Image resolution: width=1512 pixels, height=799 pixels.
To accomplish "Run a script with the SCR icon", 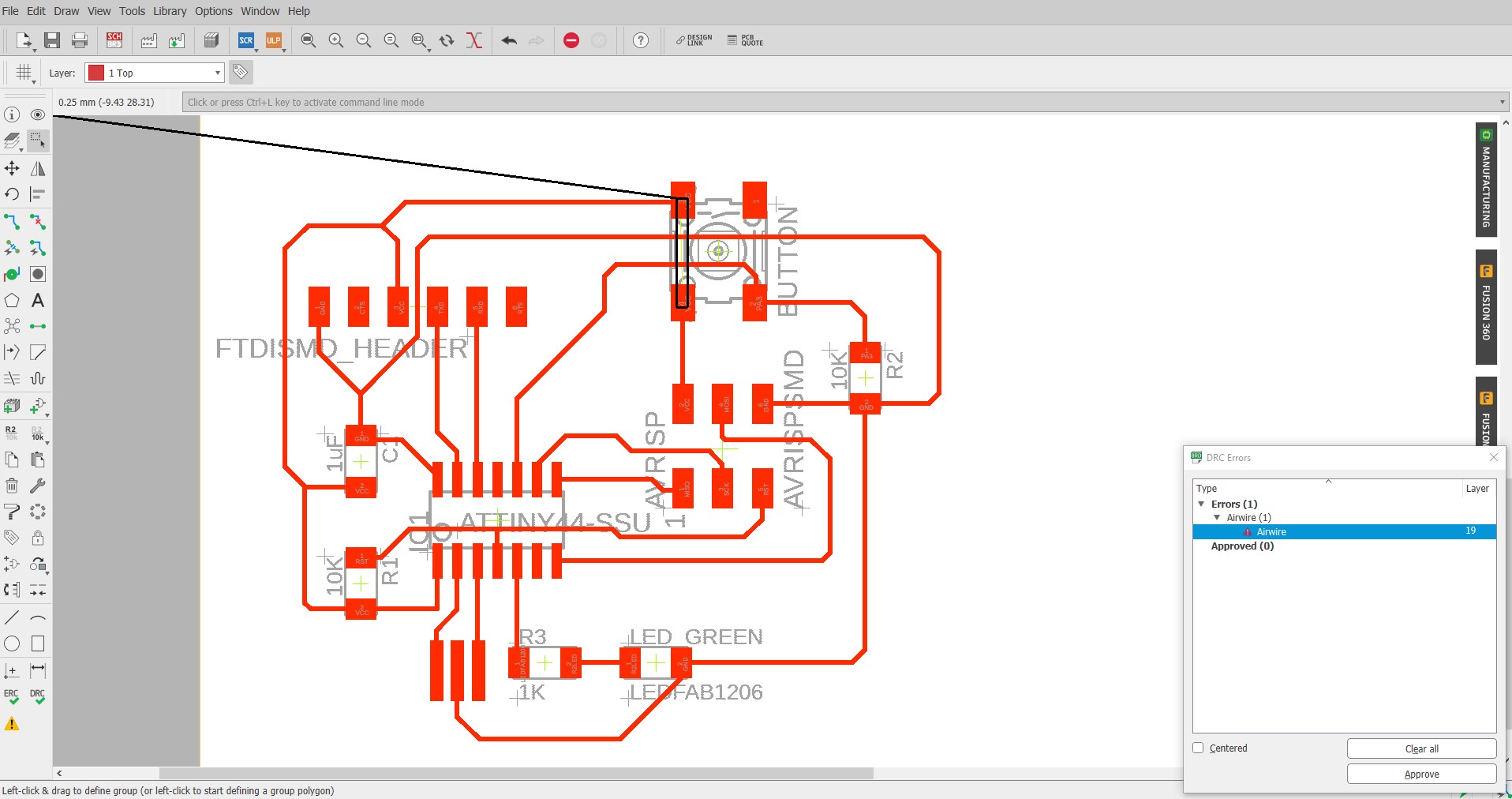I will pyautogui.click(x=245, y=40).
